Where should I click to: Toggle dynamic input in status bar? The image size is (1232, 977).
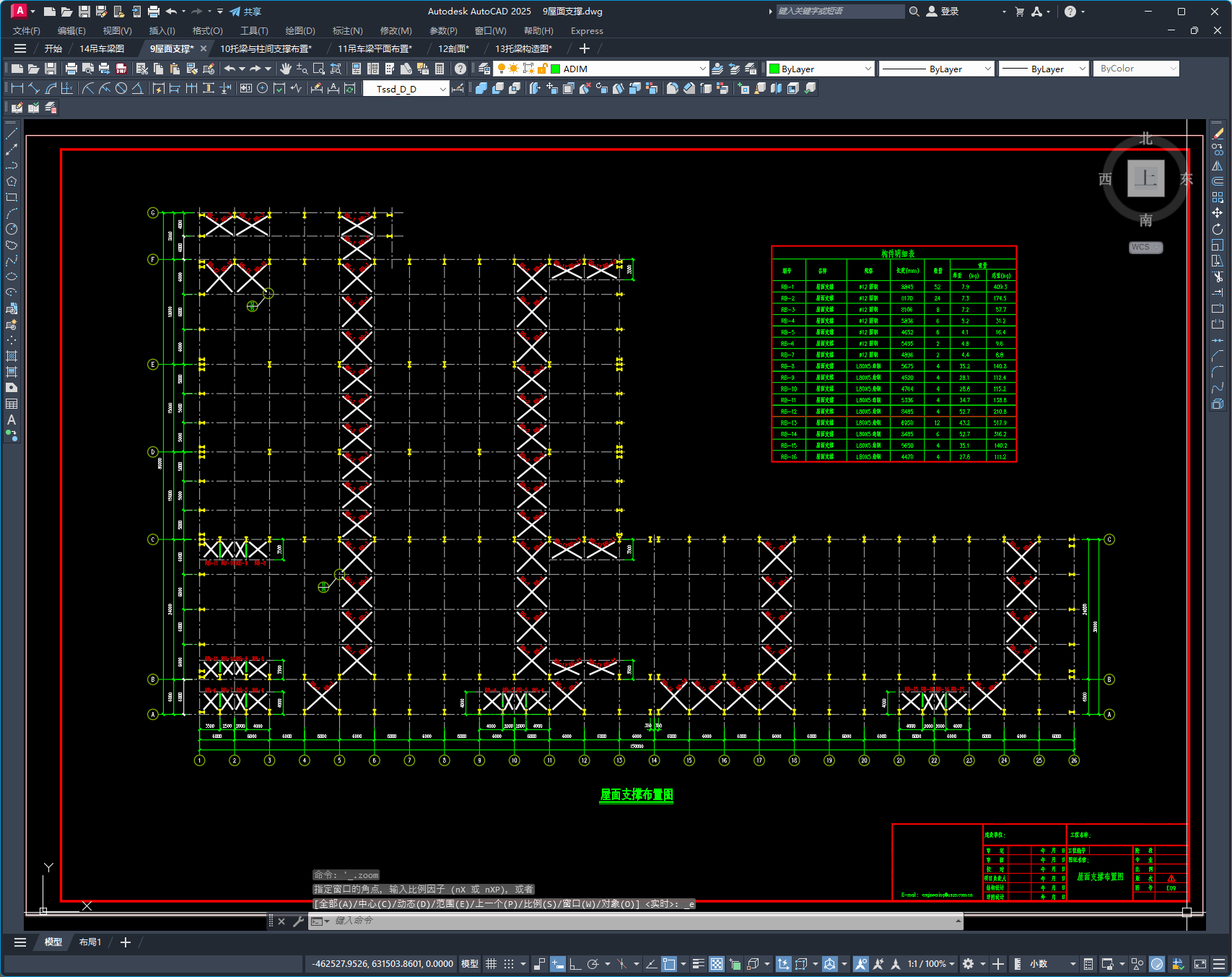pyautogui.click(x=558, y=964)
